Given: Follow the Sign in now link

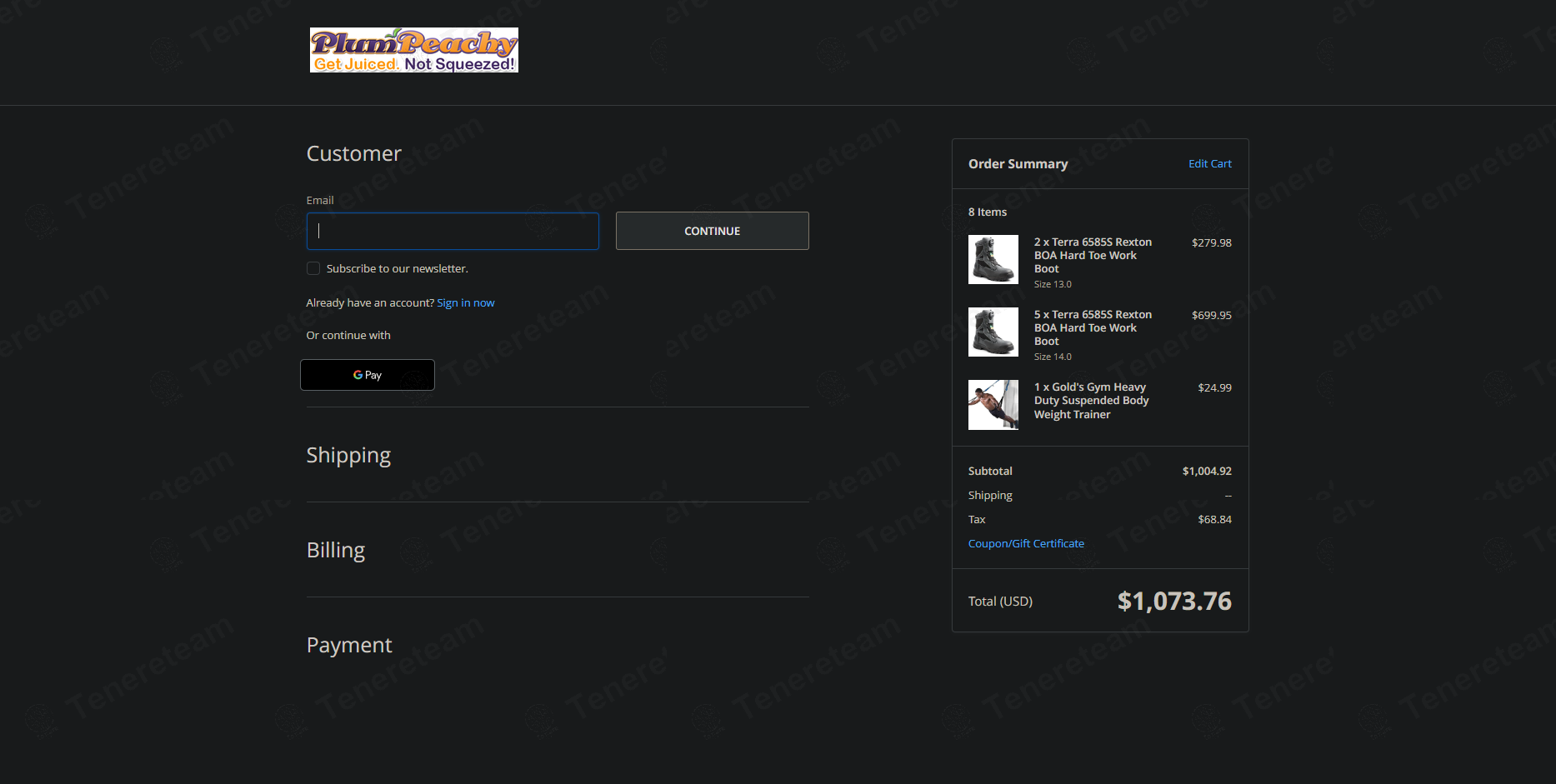Looking at the screenshot, I should 466,302.
